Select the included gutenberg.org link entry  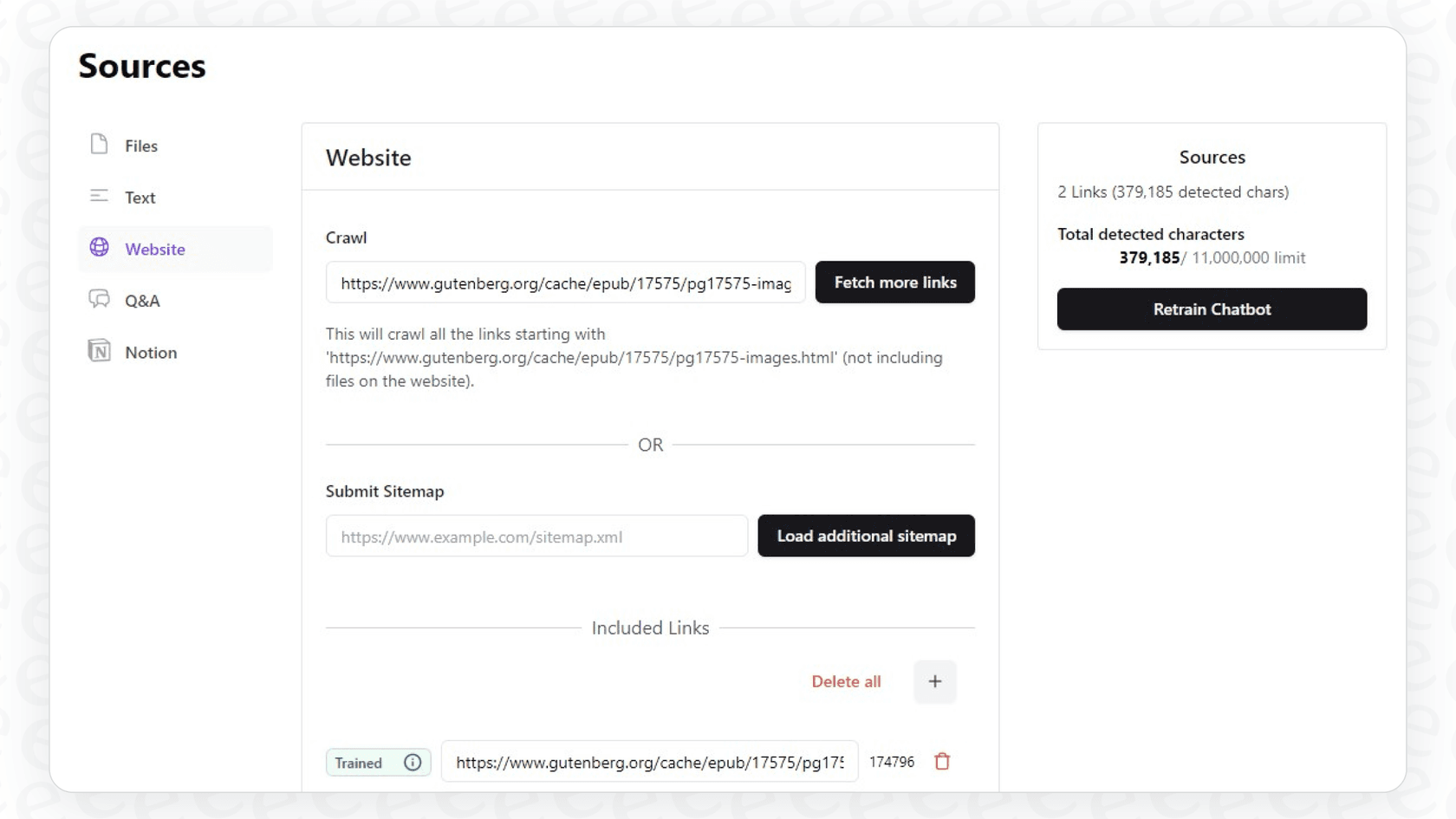pyautogui.click(x=650, y=762)
